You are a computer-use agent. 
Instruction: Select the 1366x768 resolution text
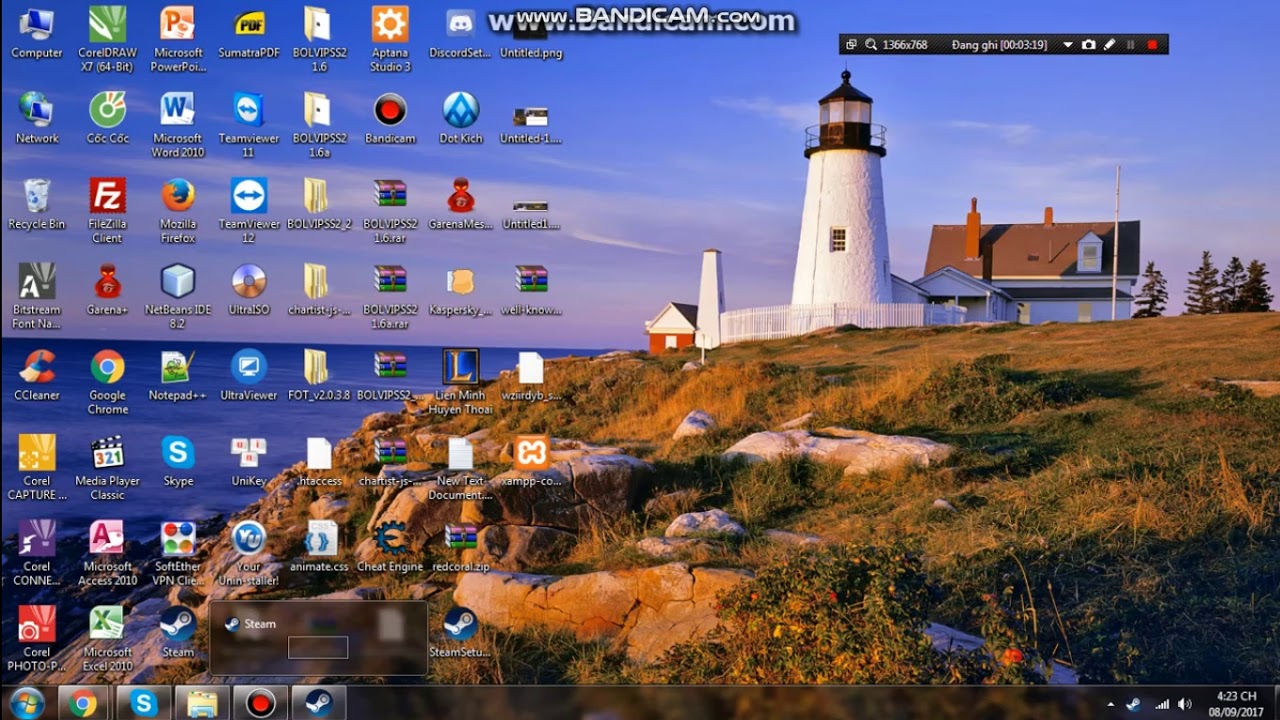[905, 45]
